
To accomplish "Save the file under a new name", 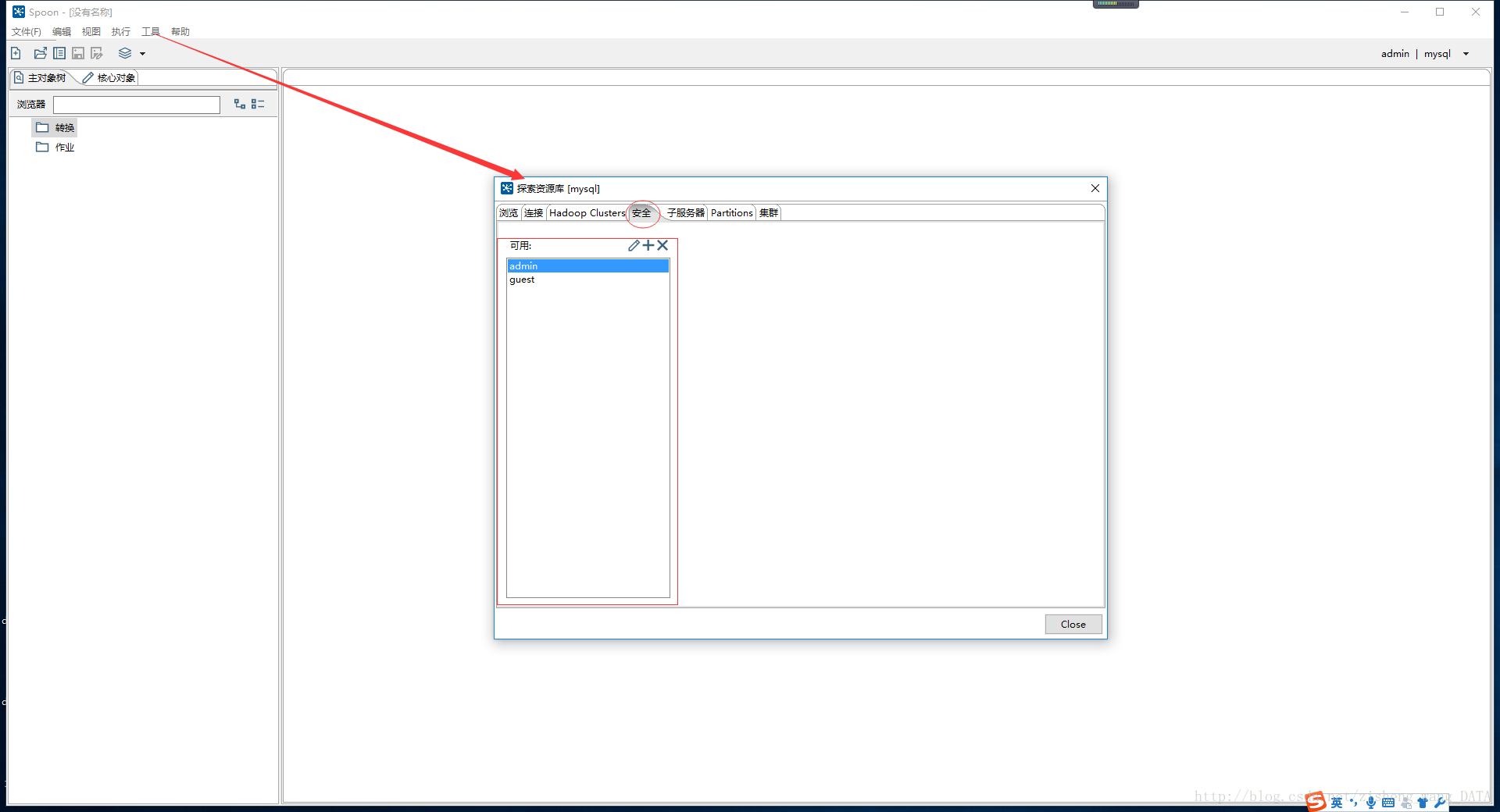I will pyautogui.click(x=97, y=53).
